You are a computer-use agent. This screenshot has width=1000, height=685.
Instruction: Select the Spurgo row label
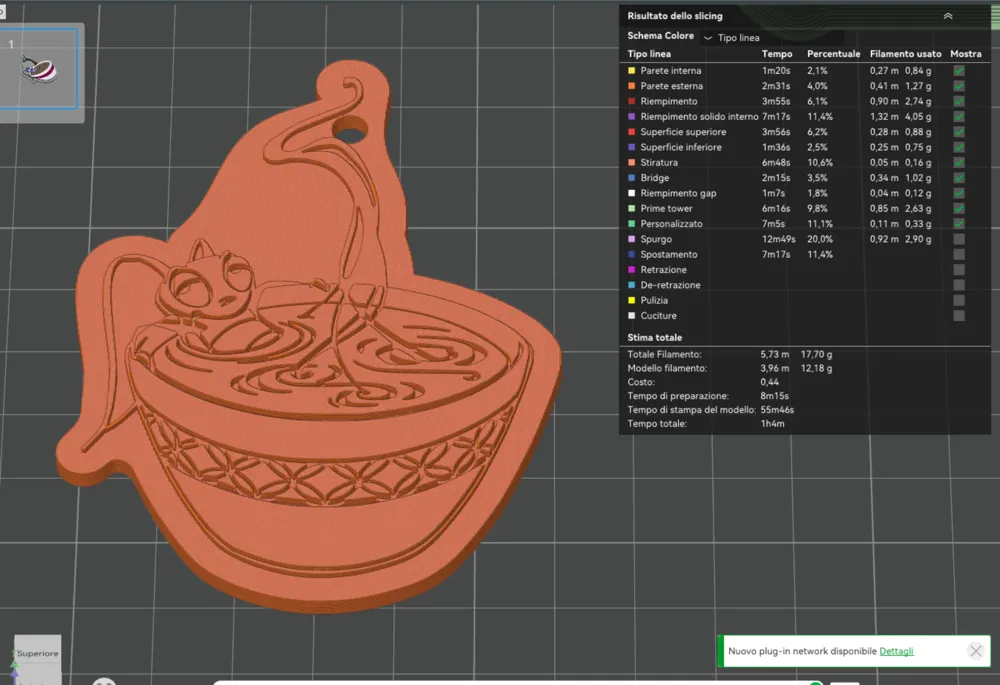point(656,239)
